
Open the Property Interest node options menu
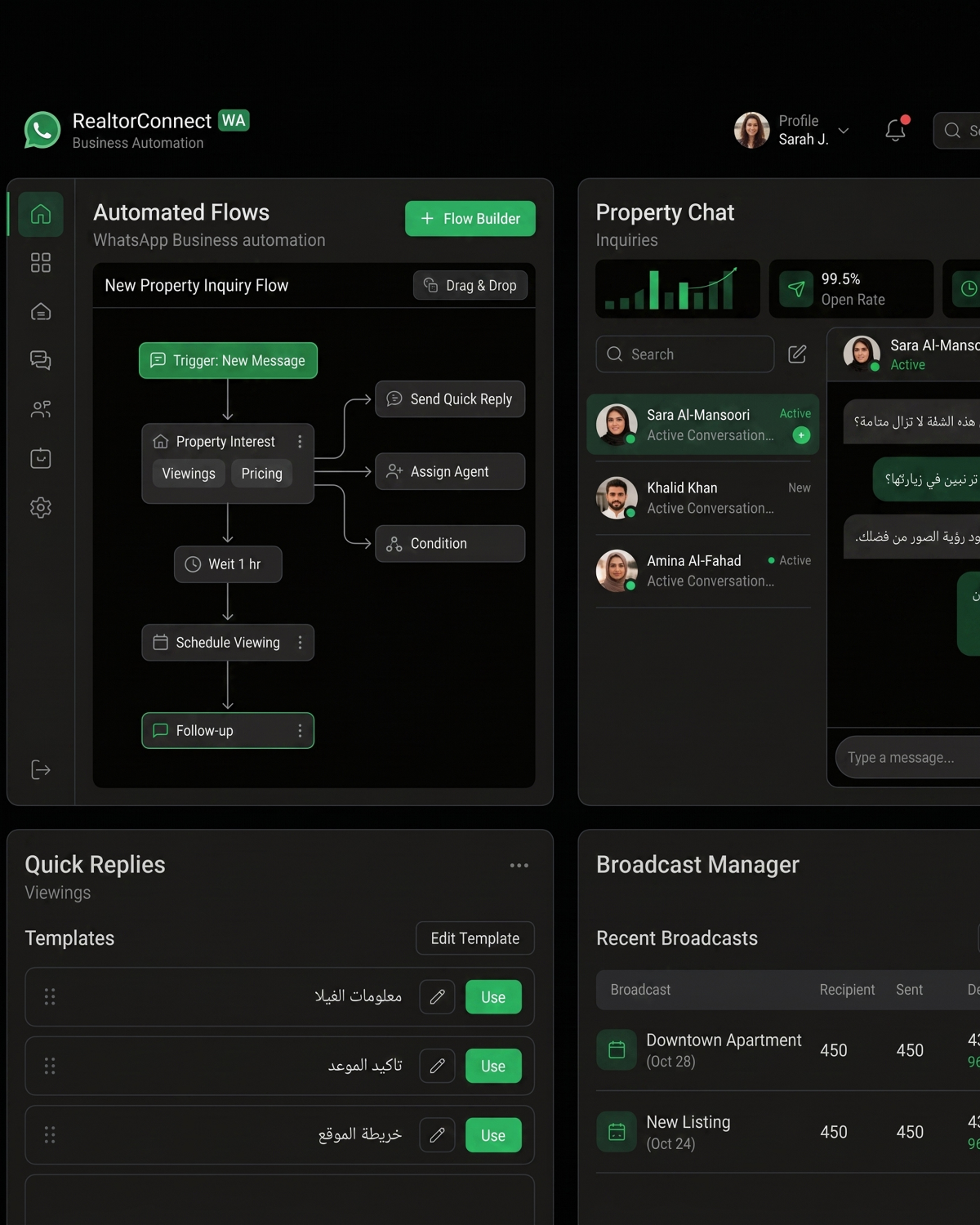click(300, 441)
